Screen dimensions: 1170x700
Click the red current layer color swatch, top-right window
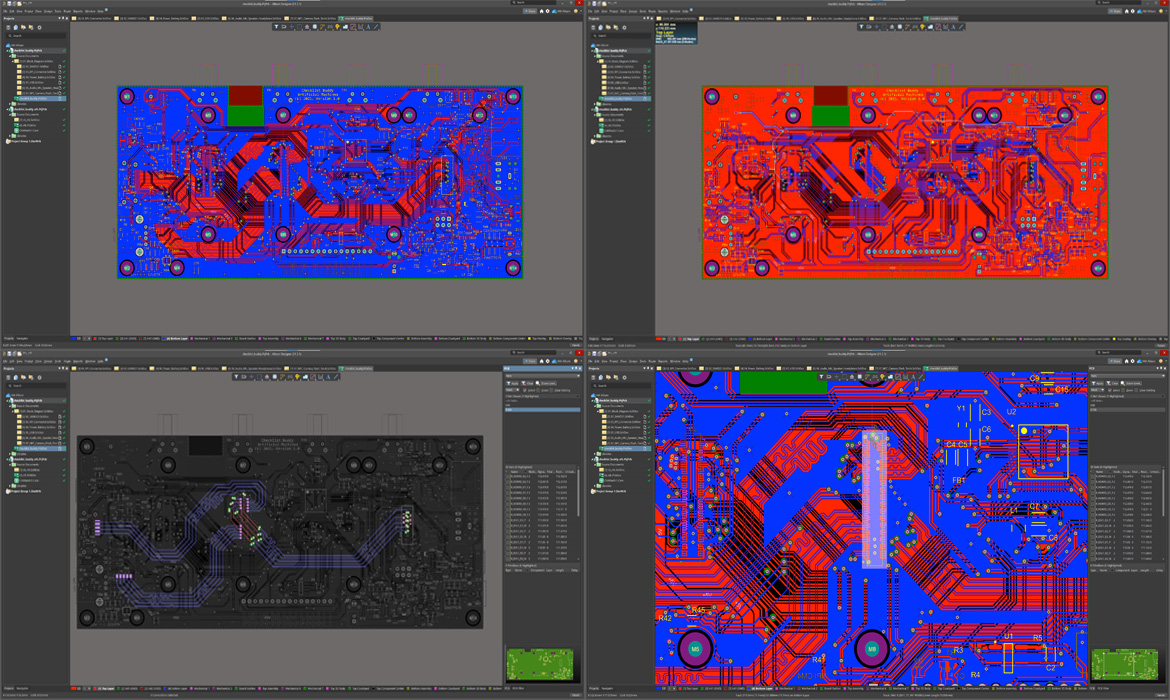point(658,339)
